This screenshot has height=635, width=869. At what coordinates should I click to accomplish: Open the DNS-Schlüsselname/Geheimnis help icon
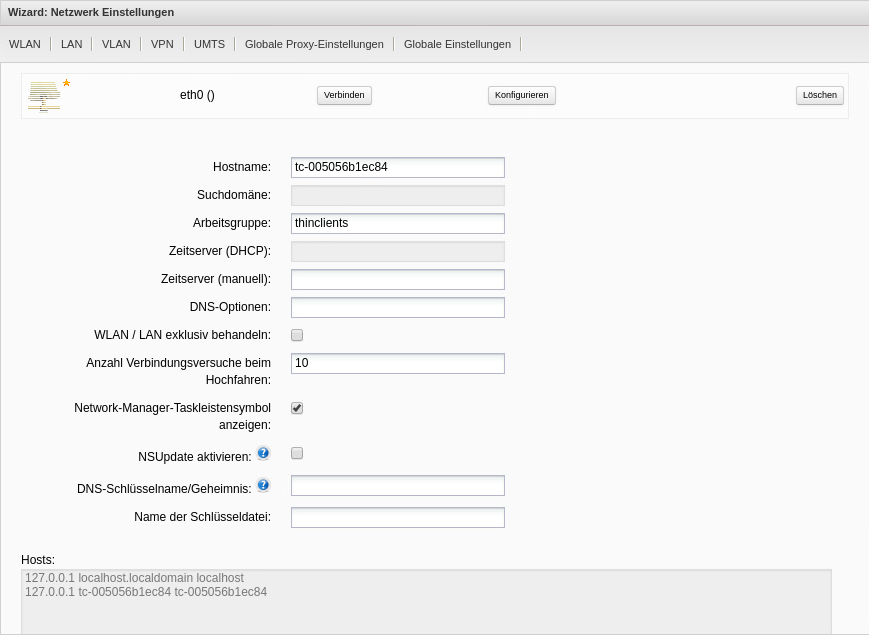tap(263, 485)
